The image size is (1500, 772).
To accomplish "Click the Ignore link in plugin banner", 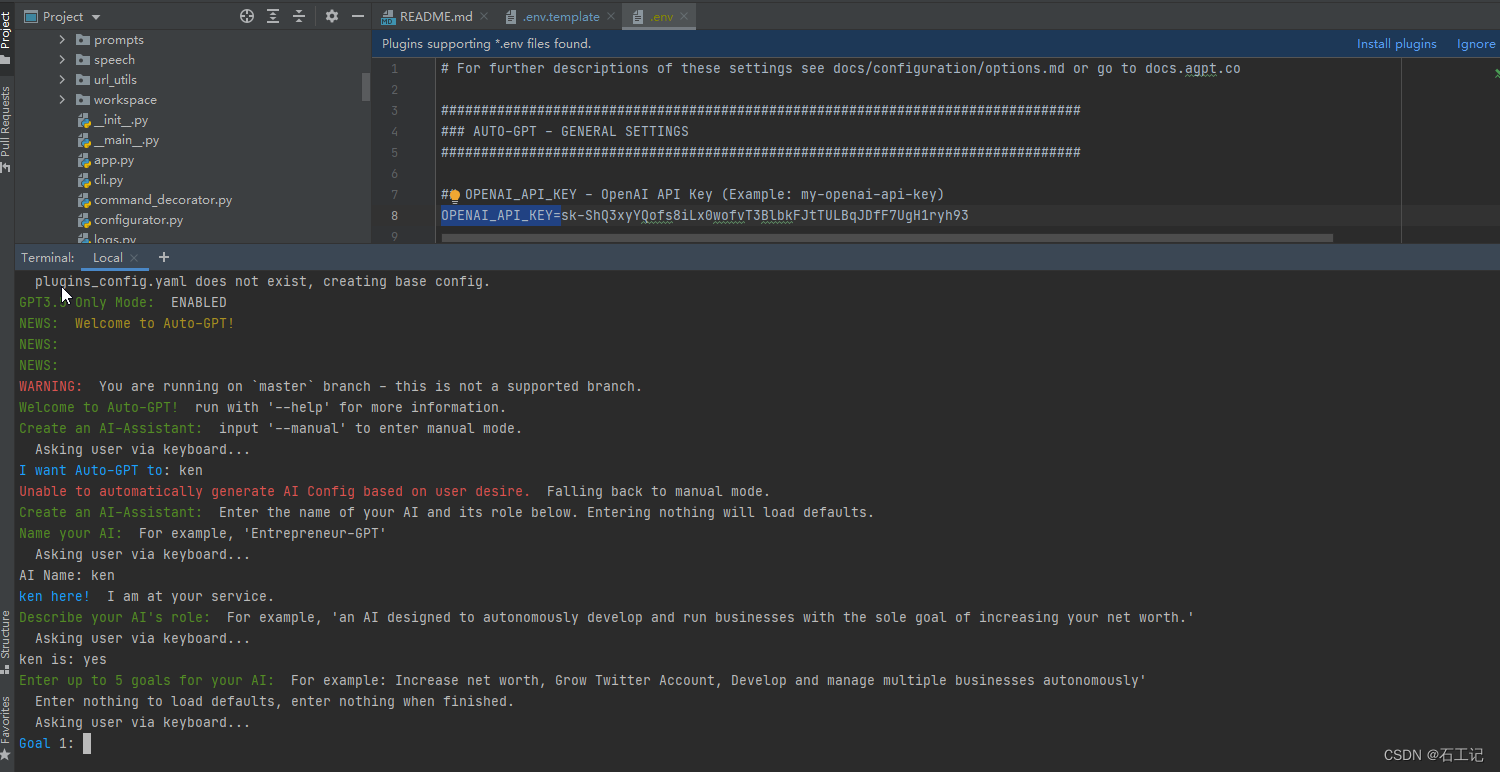I will 1476,44.
